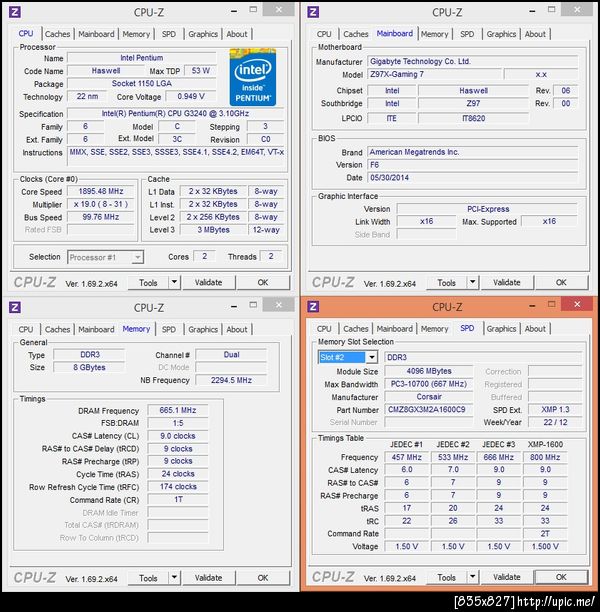600x612 pixels.
Task: Open Caches tab in SPD window
Action: tap(356, 329)
